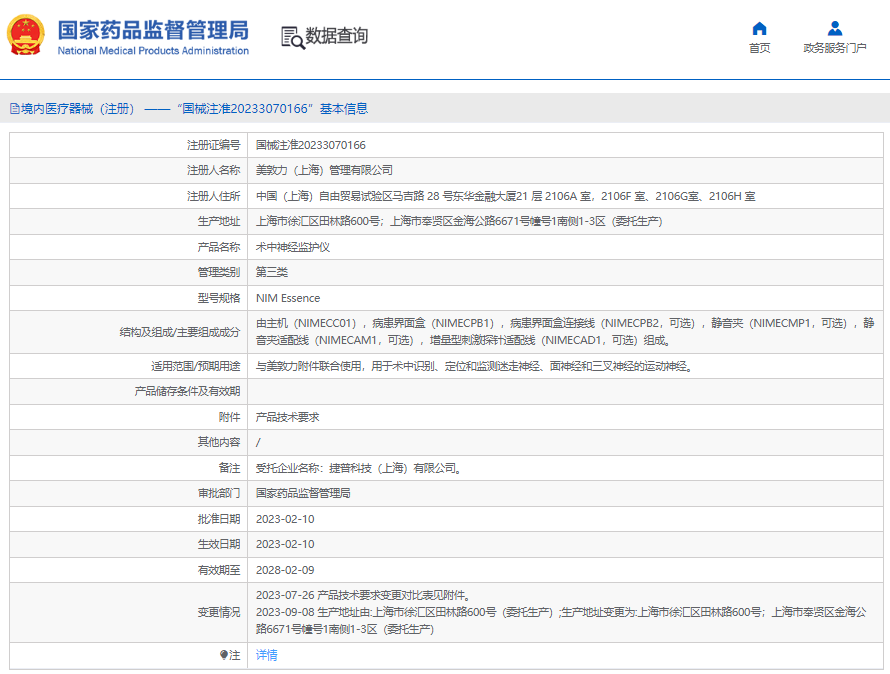Click the 结构及组成/主要组成成分 label
890x674 pixels.
(x=180, y=332)
